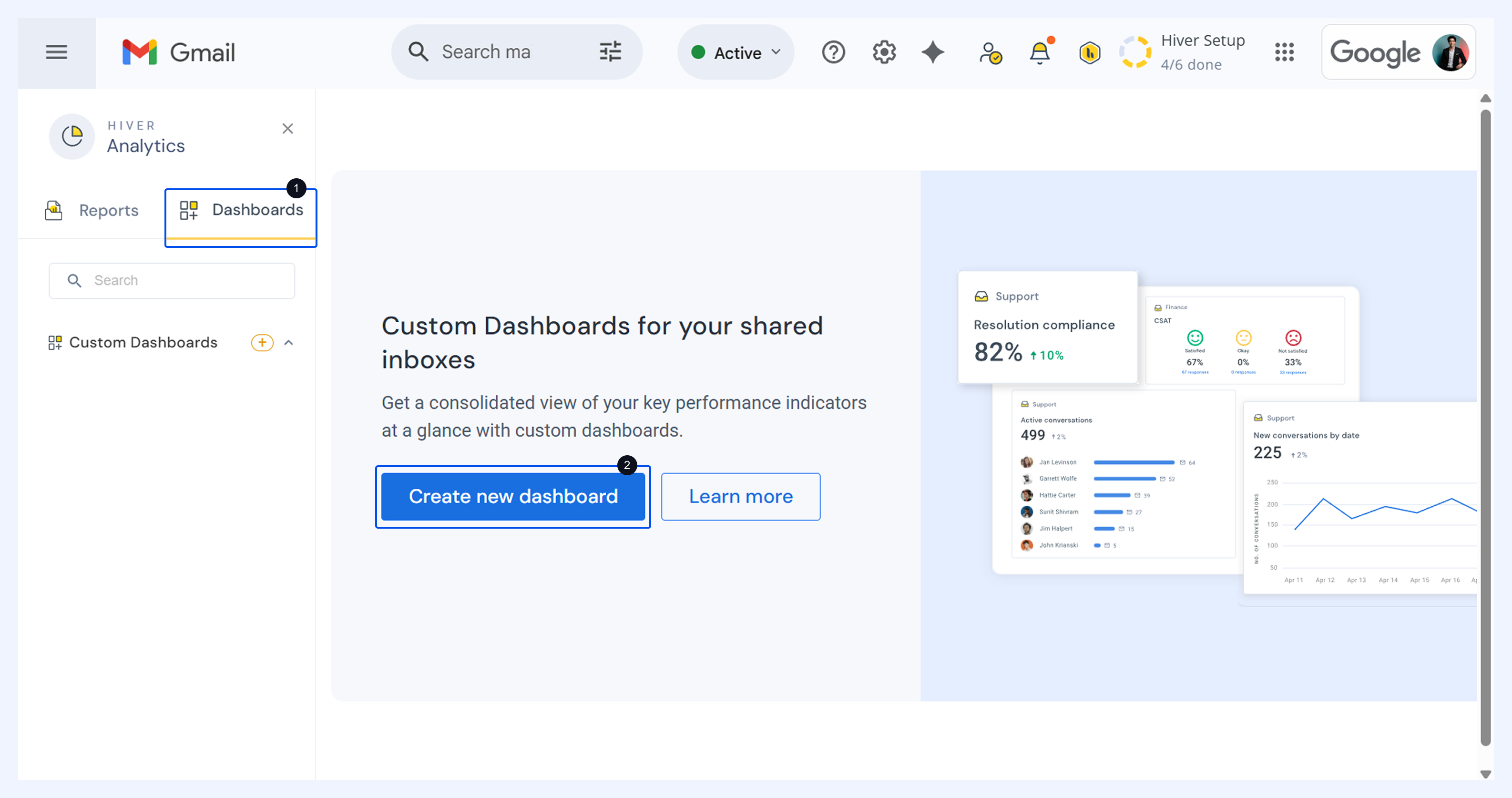
Task: Click the CSAT Finance preview card
Action: pyautogui.click(x=1244, y=340)
